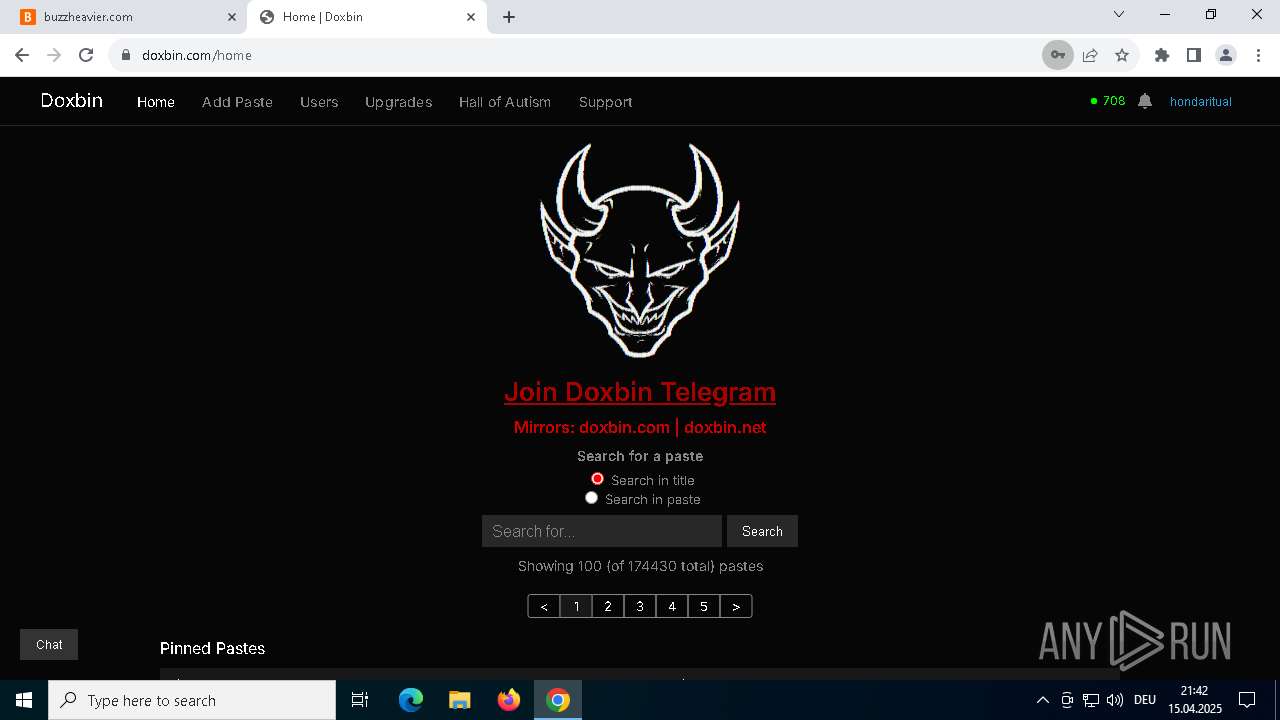Click the Mirrors doxbin.com line
Screen dimensions: 1280x720
(640, 427)
